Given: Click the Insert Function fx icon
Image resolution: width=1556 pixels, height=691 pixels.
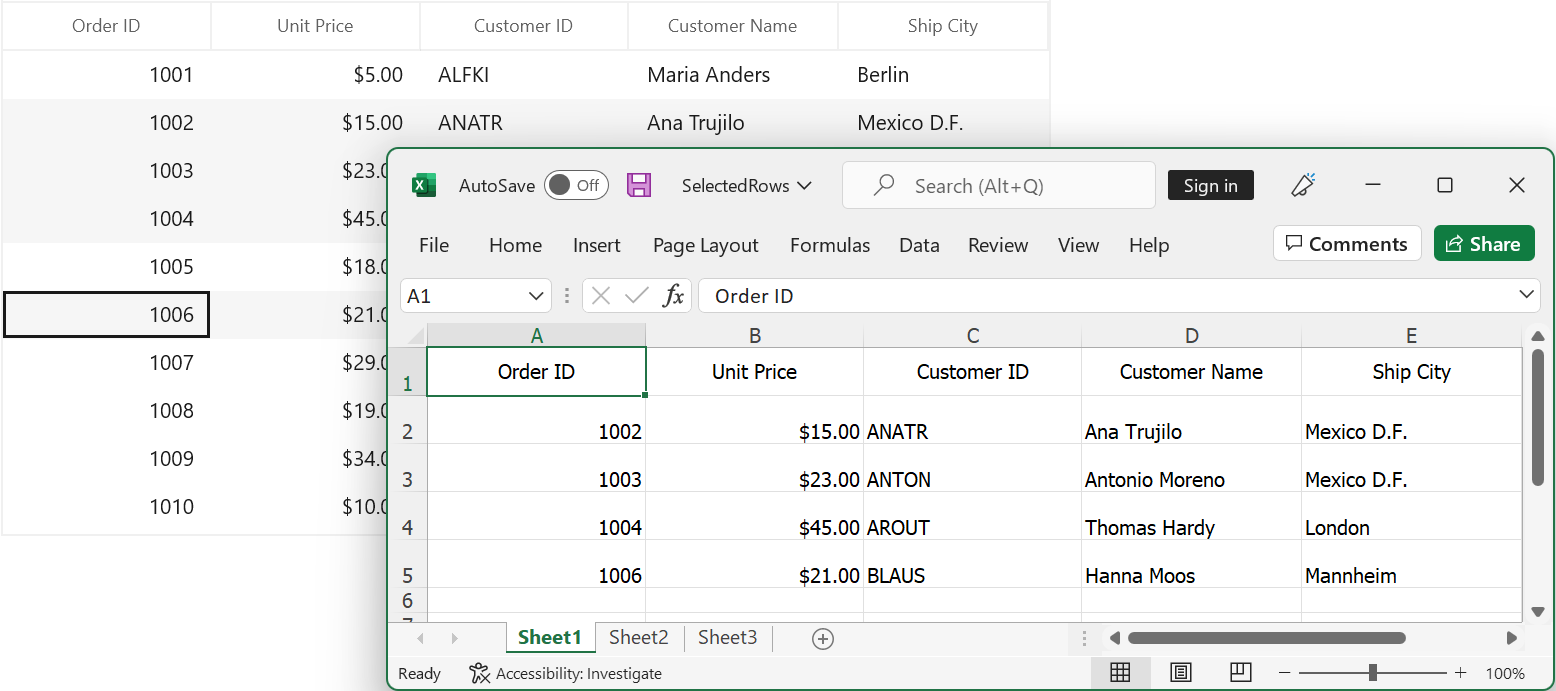Looking at the screenshot, I should [x=674, y=295].
